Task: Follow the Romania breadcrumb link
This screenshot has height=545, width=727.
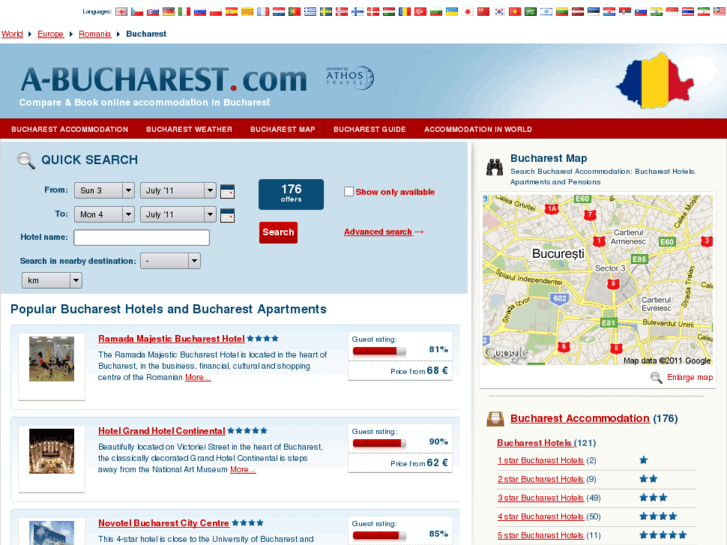Action: pos(95,34)
